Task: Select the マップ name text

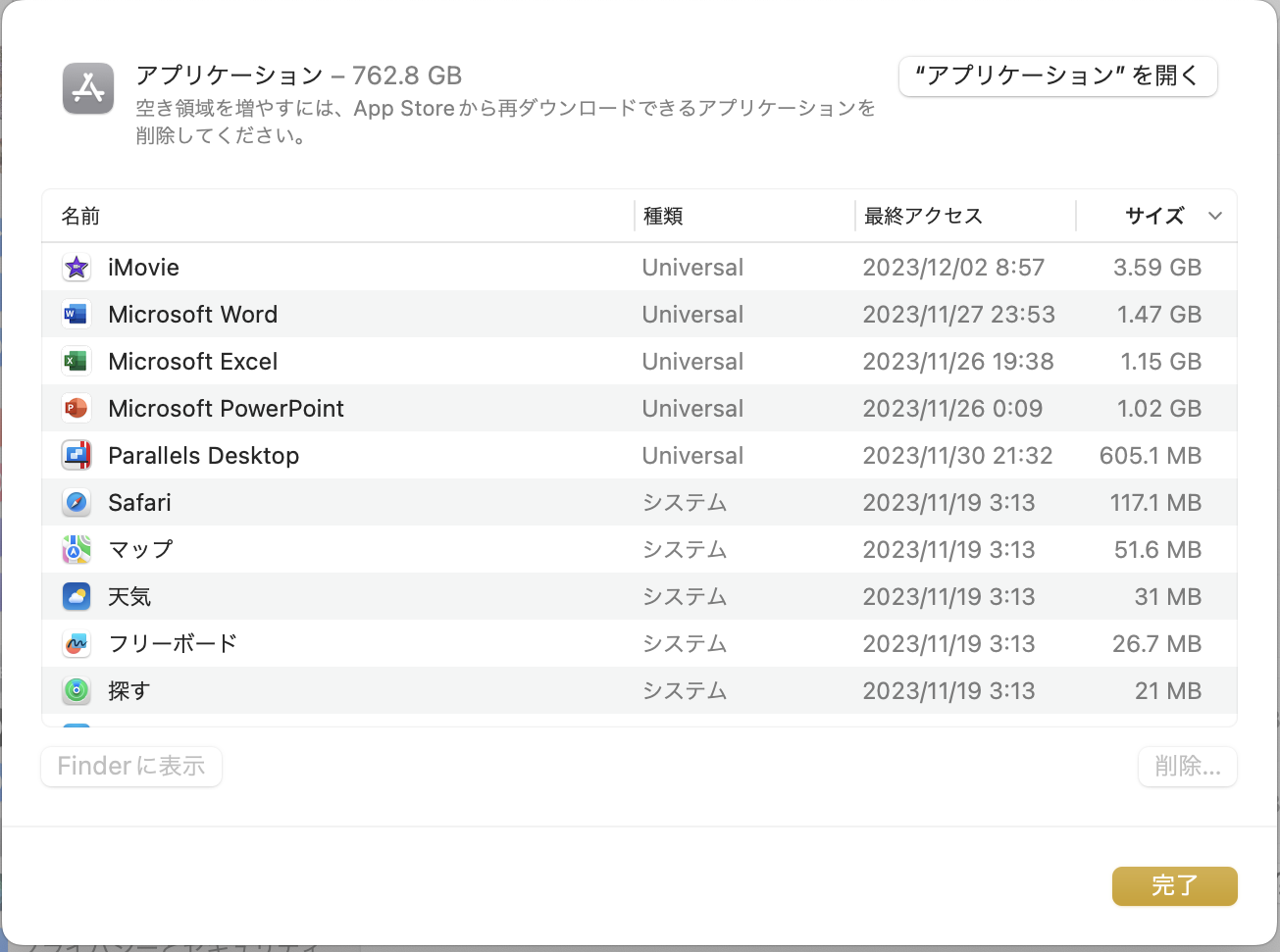Action: click(140, 549)
